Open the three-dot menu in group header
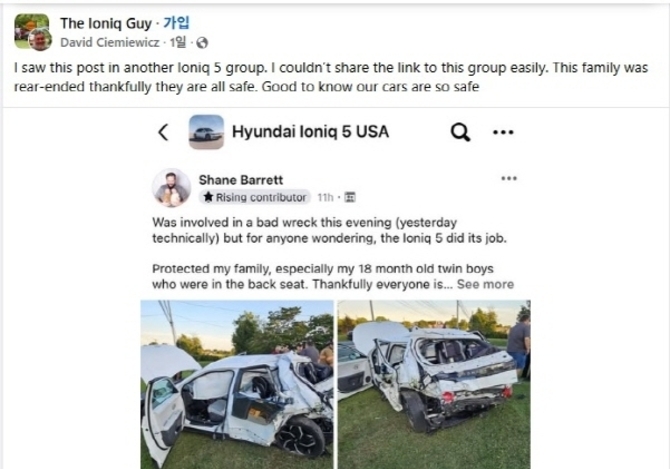Screen dimensions: 670x469 (x=503, y=132)
